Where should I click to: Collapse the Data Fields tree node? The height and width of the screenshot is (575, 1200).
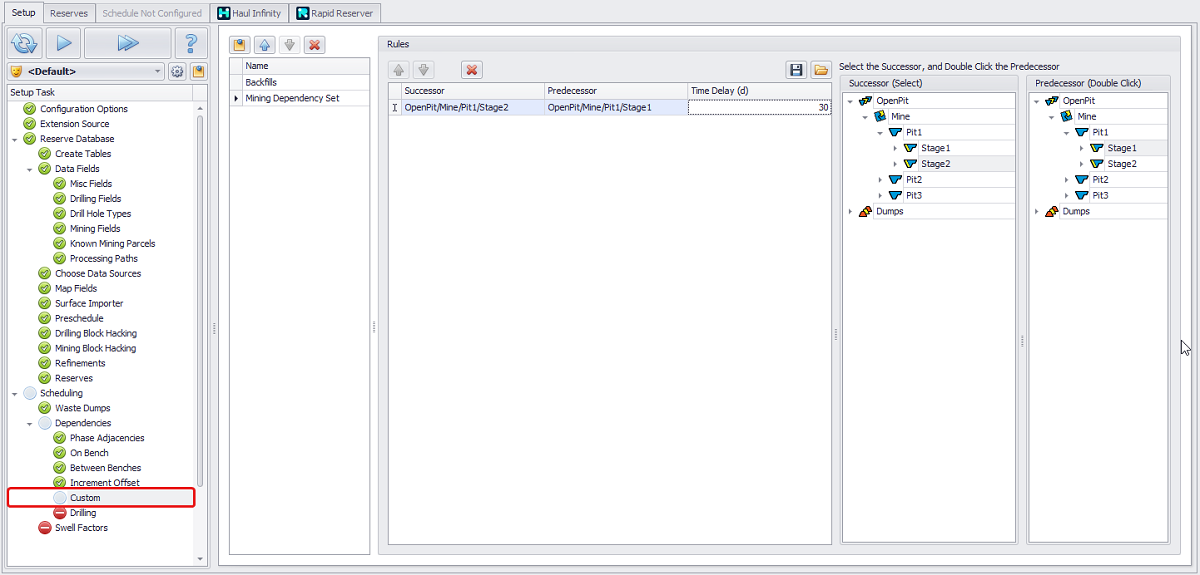[x=30, y=169]
